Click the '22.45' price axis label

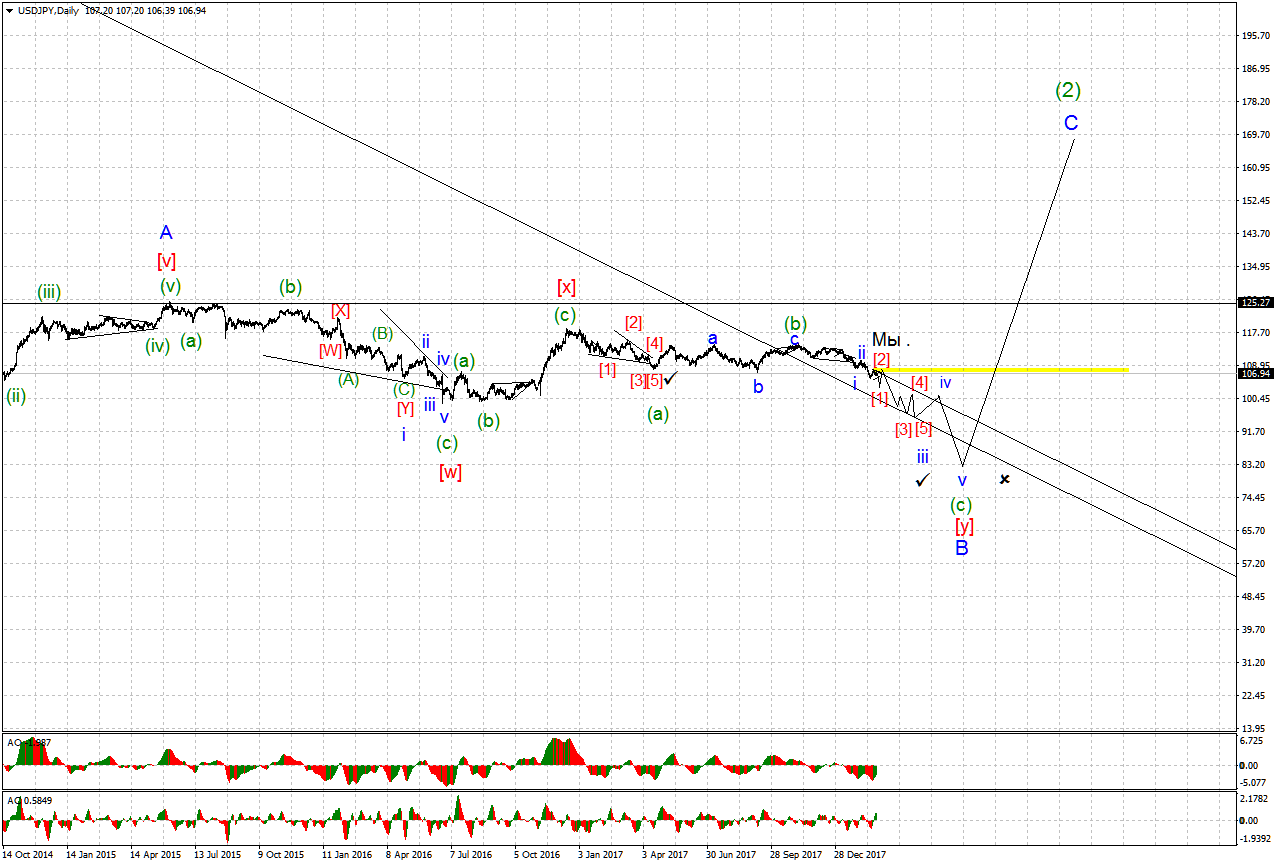click(x=1253, y=695)
